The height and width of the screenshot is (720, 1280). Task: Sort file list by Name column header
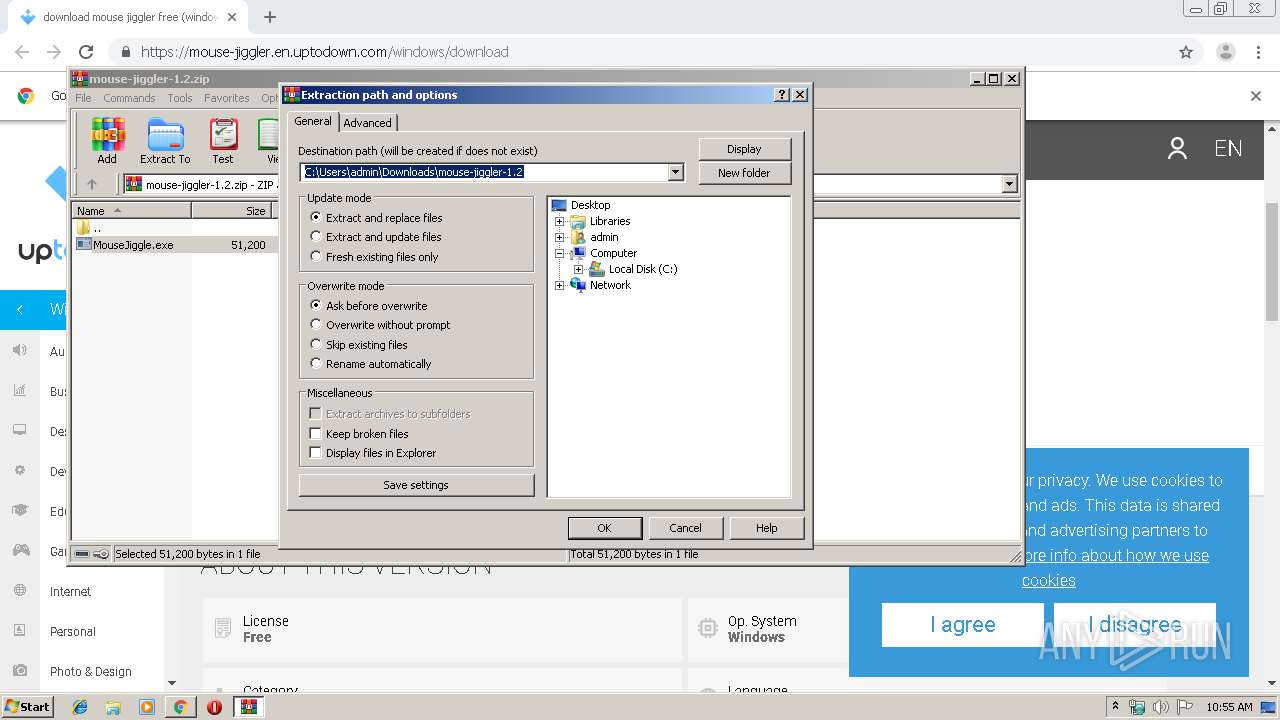click(x=131, y=210)
